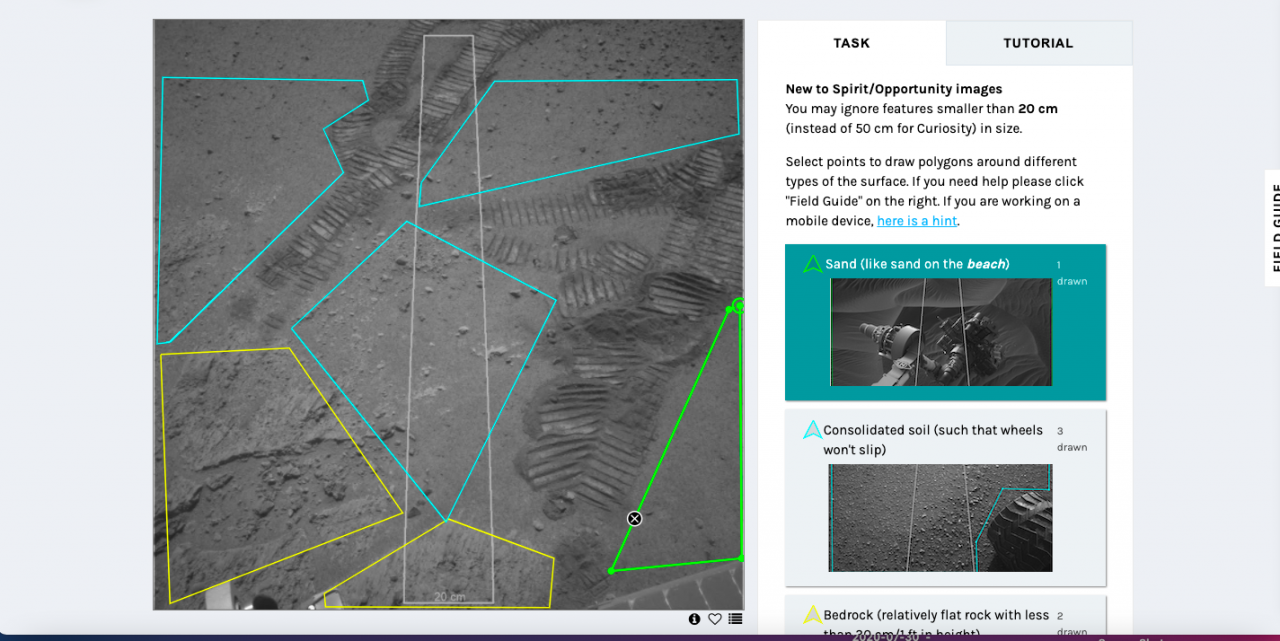
Task: Click the yellow Bedrock polygon icon
Action: 813,615
